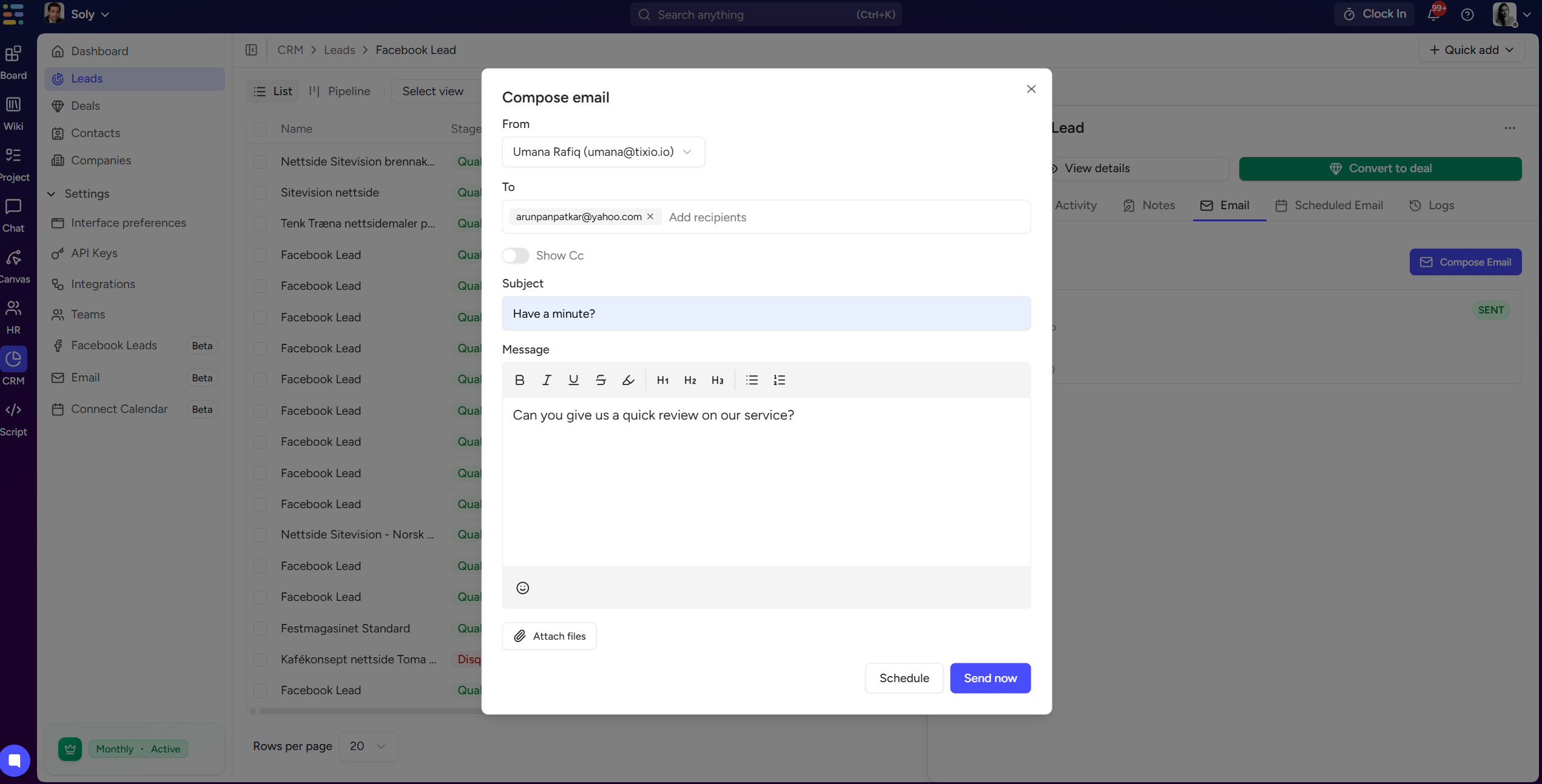Image resolution: width=1542 pixels, height=784 pixels.
Task: Remove arunpanpatkar@yahoo.com recipient
Action: coord(650,216)
